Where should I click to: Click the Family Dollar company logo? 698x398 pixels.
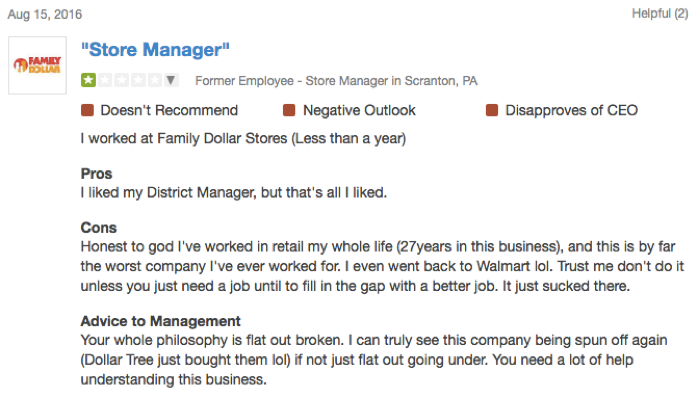(x=37, y=65)
